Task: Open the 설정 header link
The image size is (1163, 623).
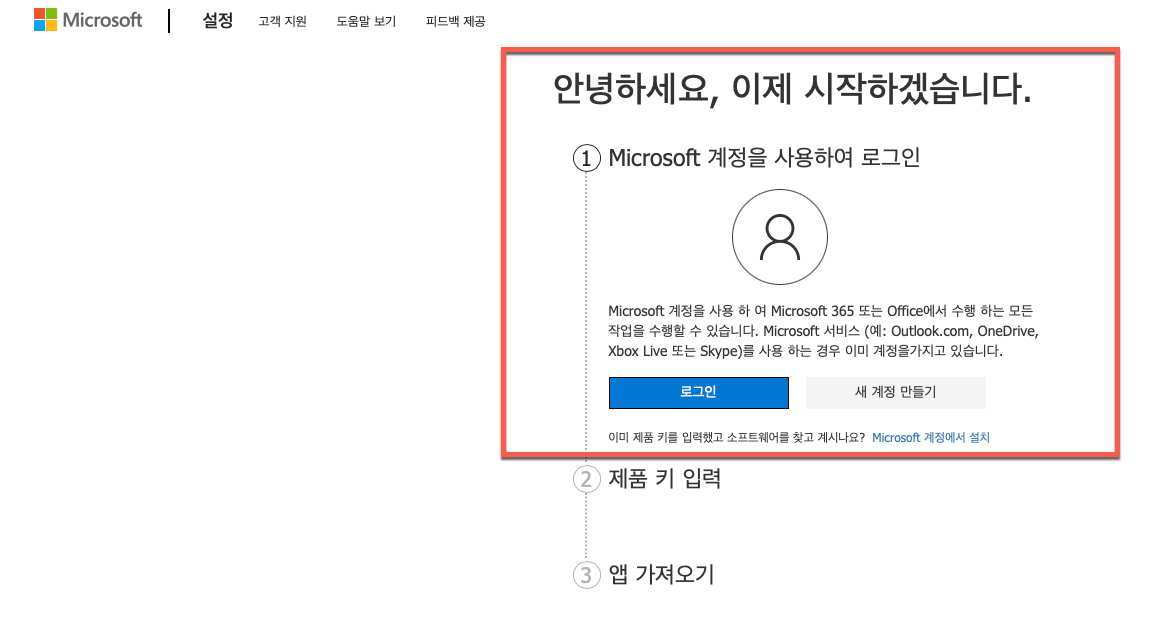Action: [217, 21]
